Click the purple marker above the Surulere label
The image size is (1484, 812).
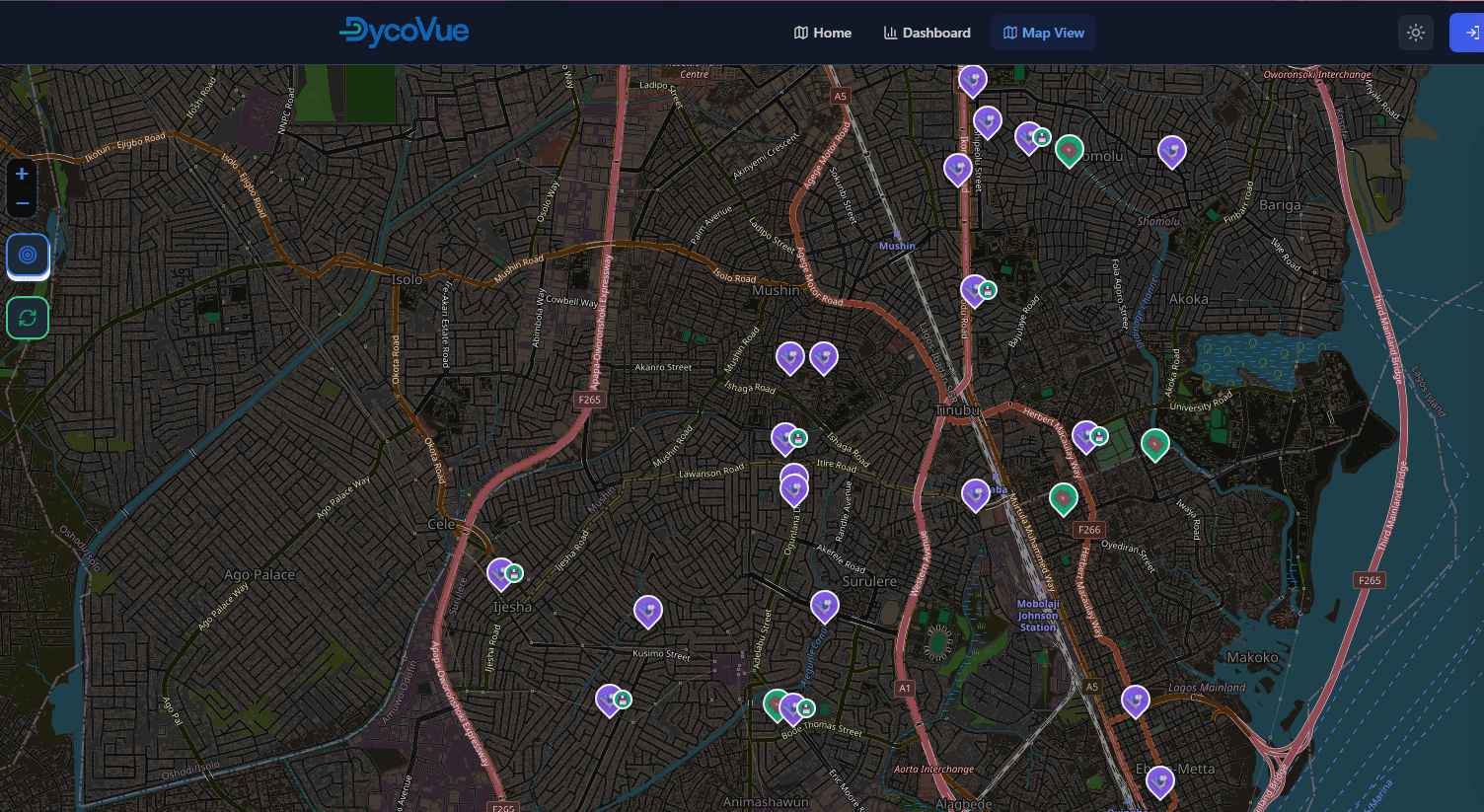[824, 606]
